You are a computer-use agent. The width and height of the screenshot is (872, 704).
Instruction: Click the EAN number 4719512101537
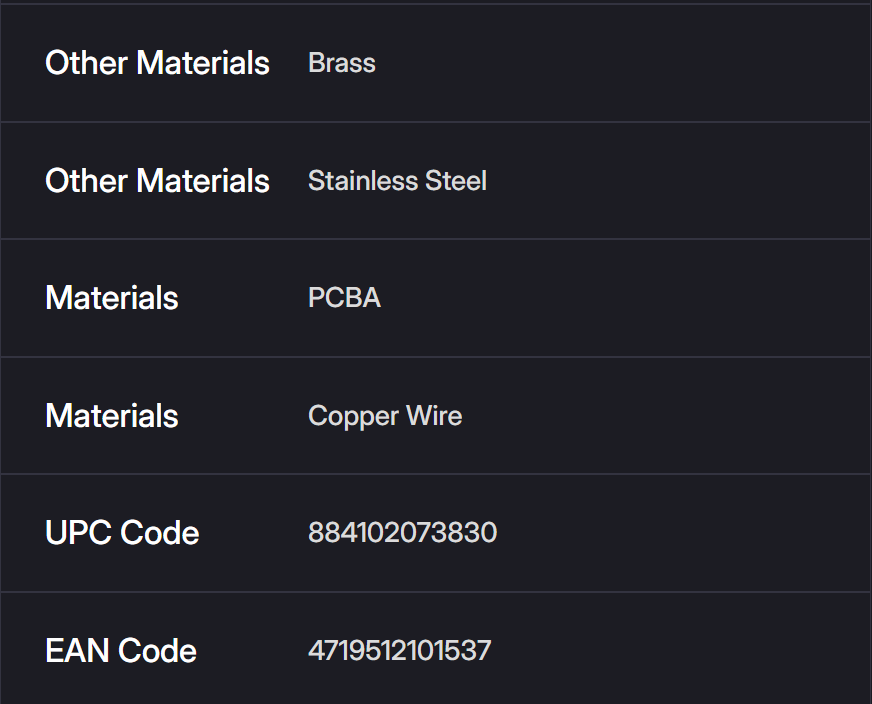coord(399,651)
